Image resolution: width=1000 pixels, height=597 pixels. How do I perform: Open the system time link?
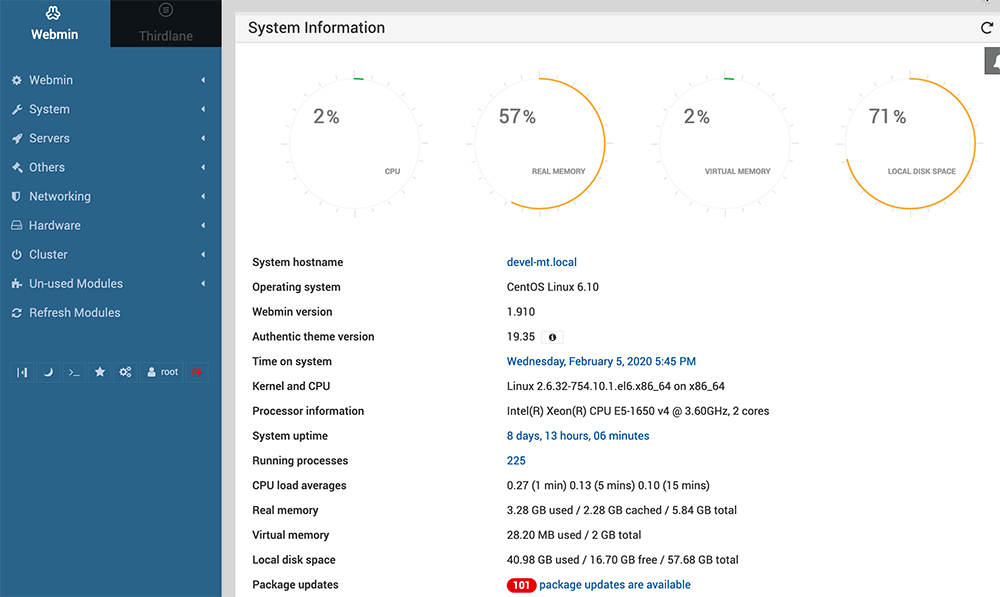click(601, 362)
